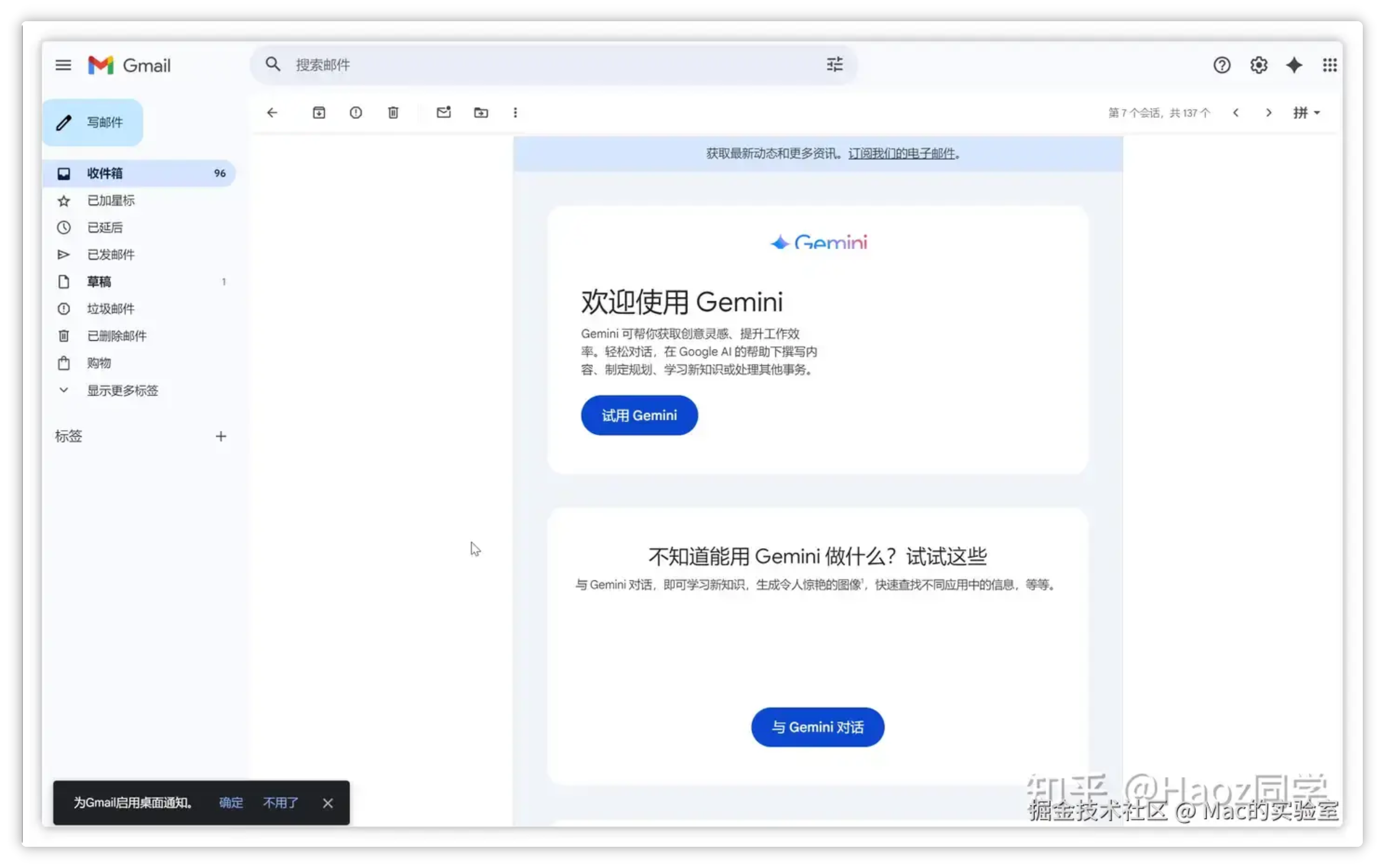Open the 已发邮件 sent folder
Viewport: 1384px width, 868px height.
(139, 255)
